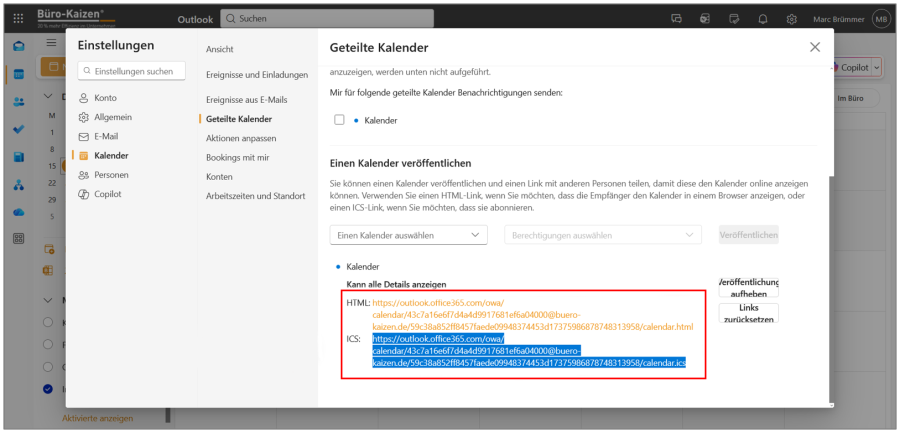Go to Ereignisse aus E-Mails
The image size is (900, 433).
[x=247, y=100]
